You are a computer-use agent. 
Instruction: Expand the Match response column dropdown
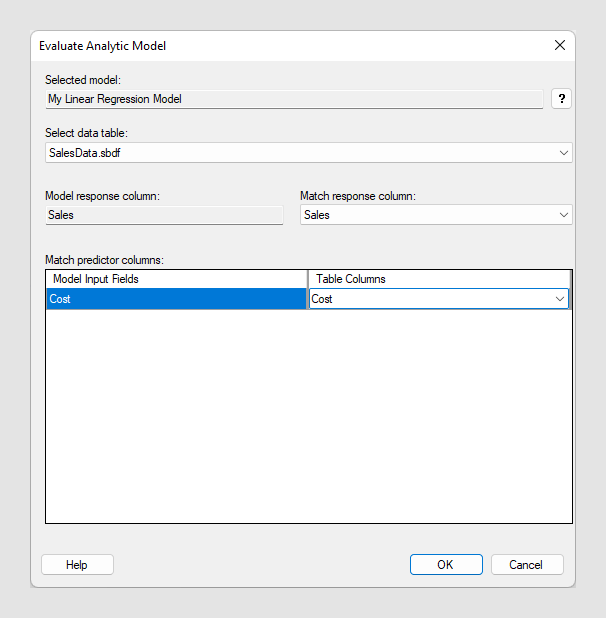pyautogui.click(x=436, y=215)
